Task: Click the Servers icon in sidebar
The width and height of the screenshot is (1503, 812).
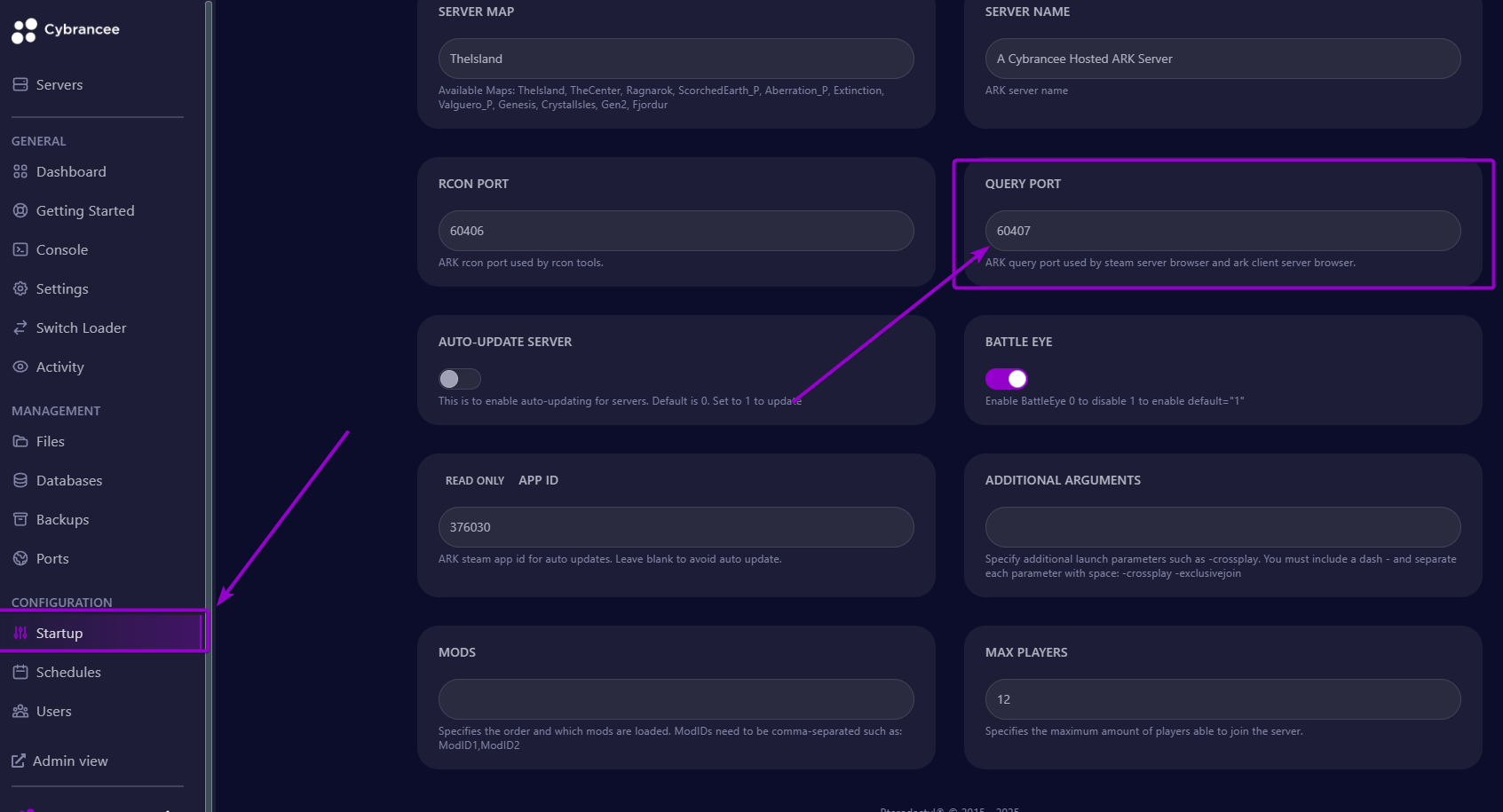Action: (x=20, y=84)
